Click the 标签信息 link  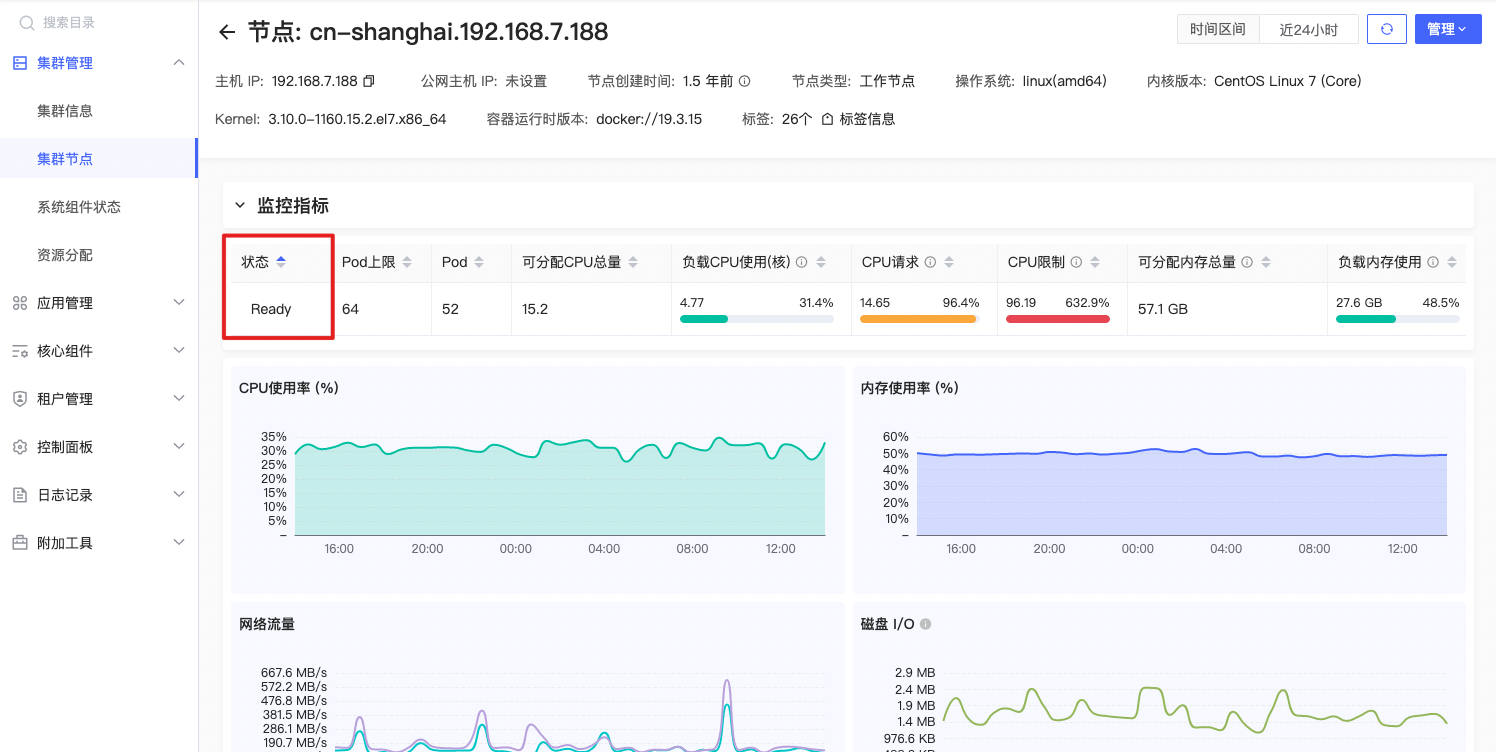pos(867,119)
